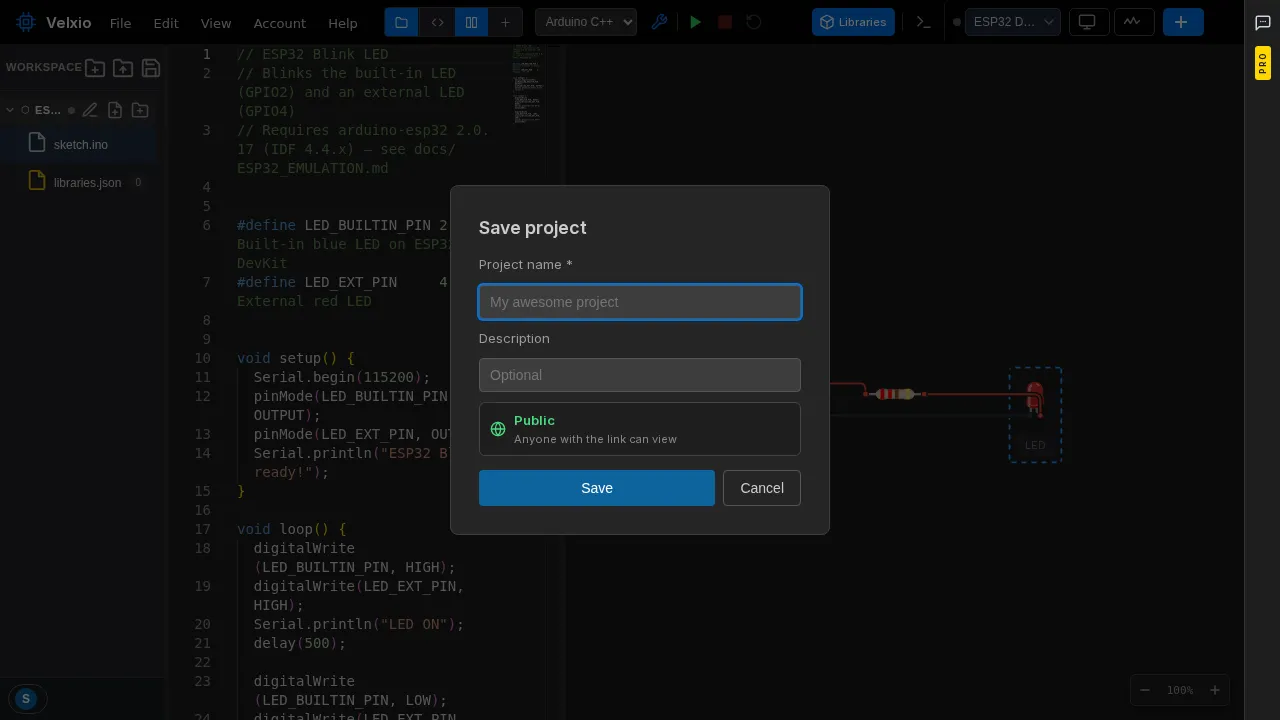Open the oscilloscope waveform icon
The height and width of the screenshot is (720, 1280).
[1132, 22]
